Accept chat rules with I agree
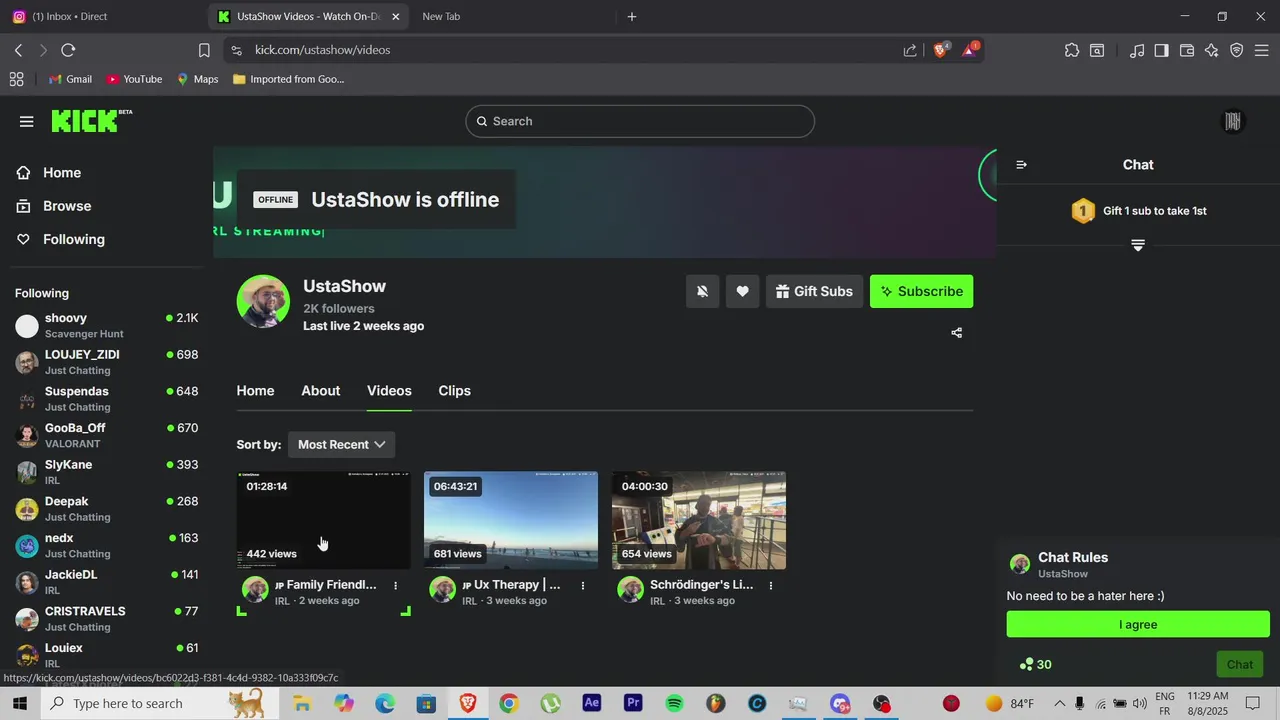Screen dimensions: 1280x720 (1138, 624)
